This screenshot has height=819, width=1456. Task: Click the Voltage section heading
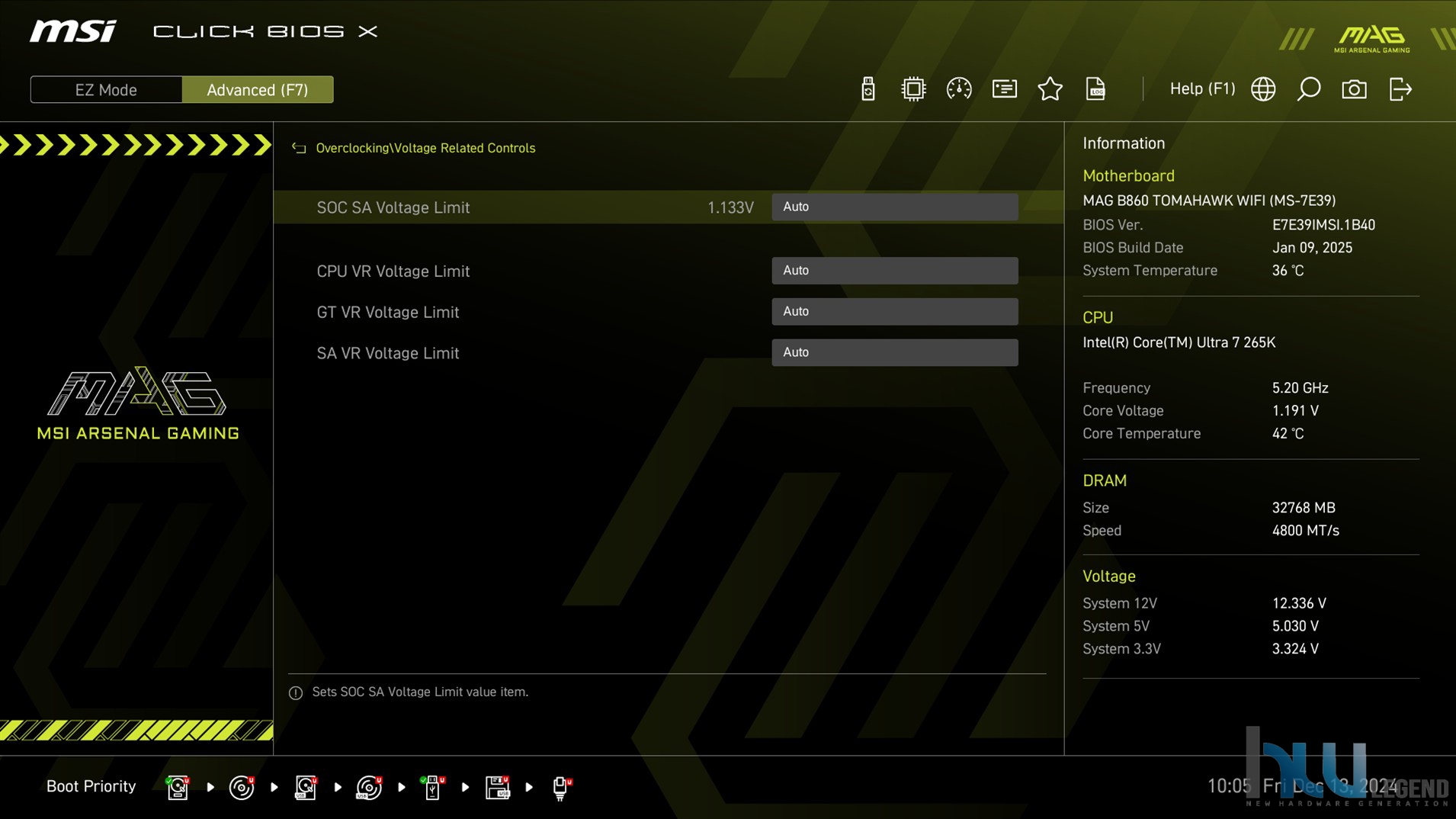[x=1109, y=577]
